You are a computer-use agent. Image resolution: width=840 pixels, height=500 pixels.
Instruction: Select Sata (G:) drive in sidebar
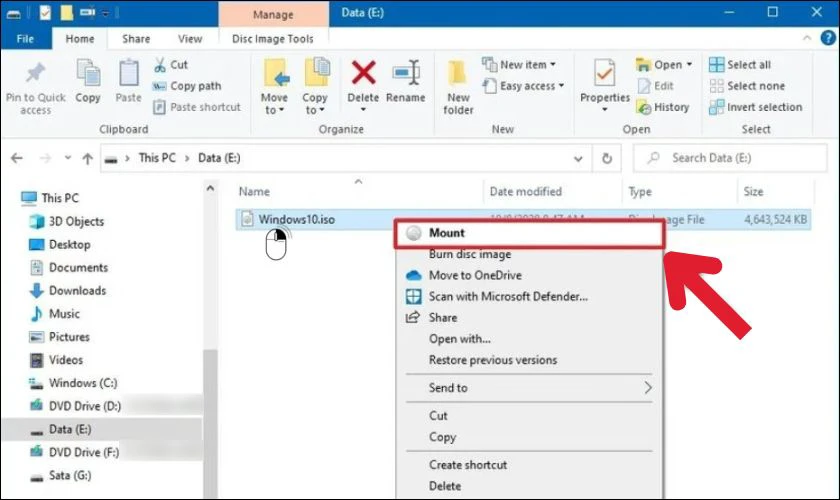tap(61, 475)
